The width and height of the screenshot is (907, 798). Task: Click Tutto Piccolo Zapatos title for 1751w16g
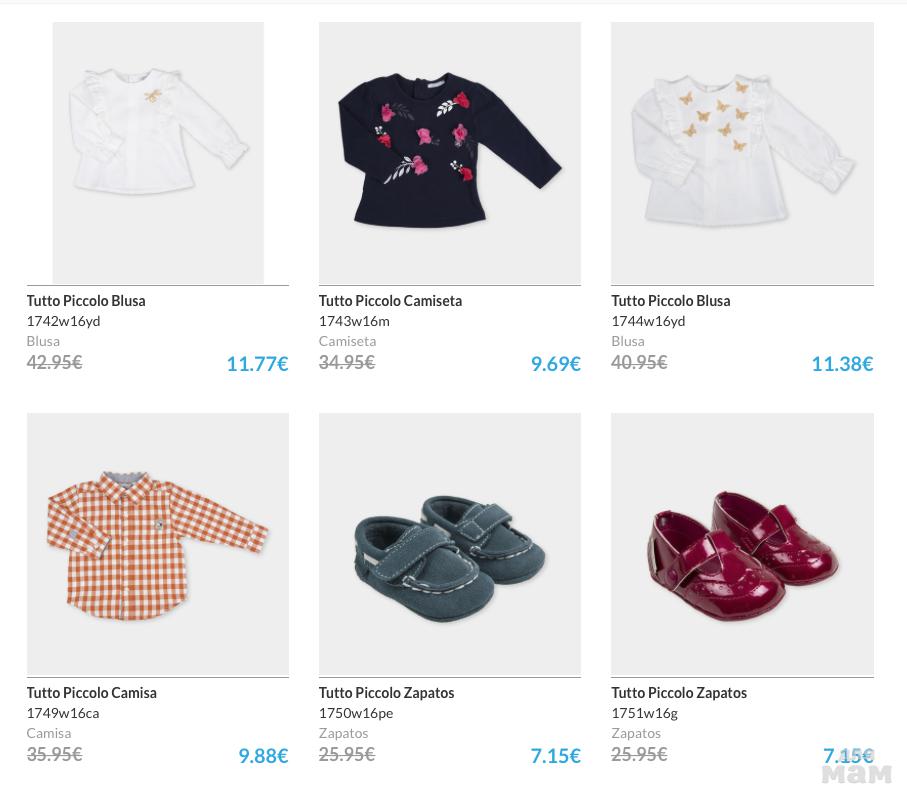click(x=679, y=693)
